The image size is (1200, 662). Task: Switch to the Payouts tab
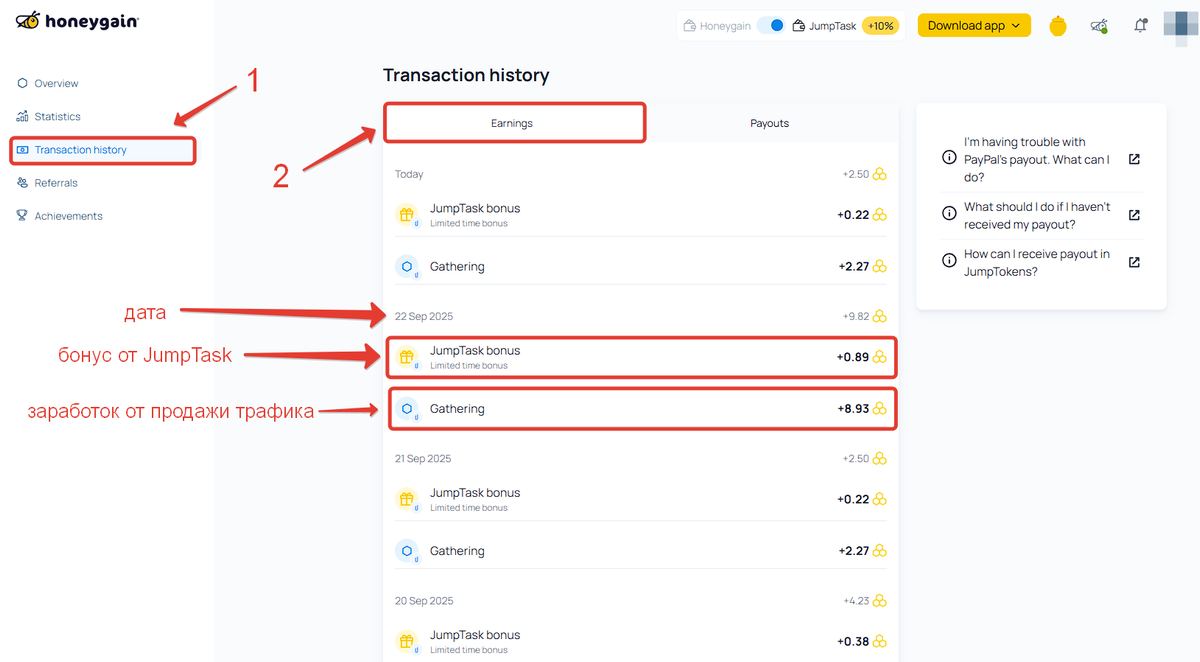(769, 123)
